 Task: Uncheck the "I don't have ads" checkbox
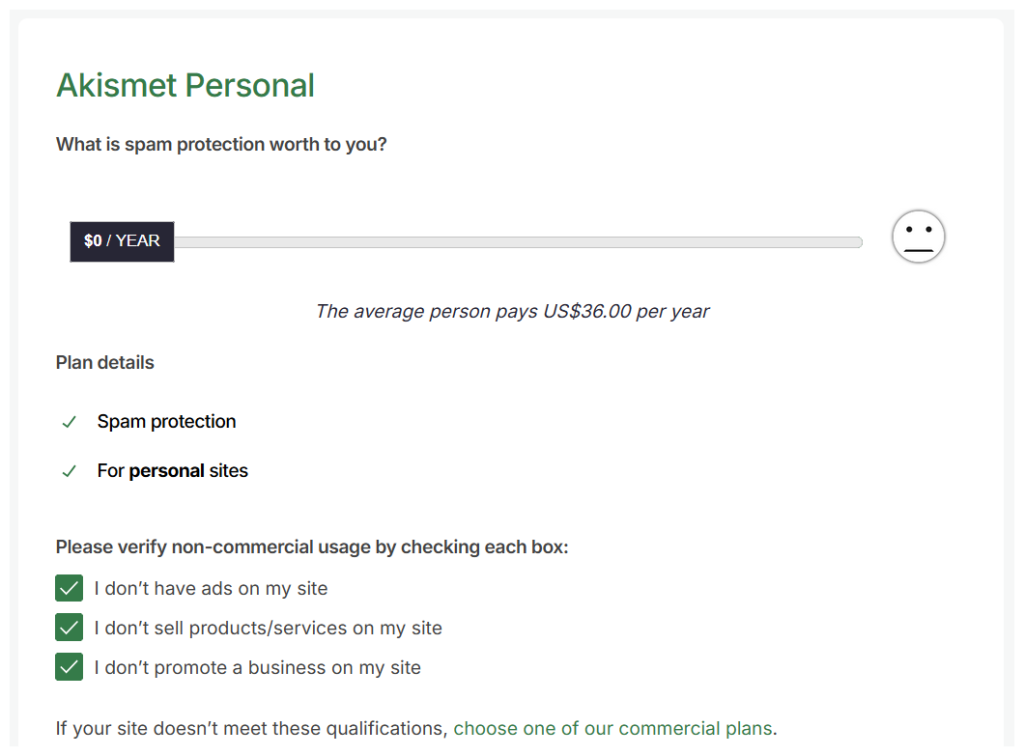pos(69,588)
